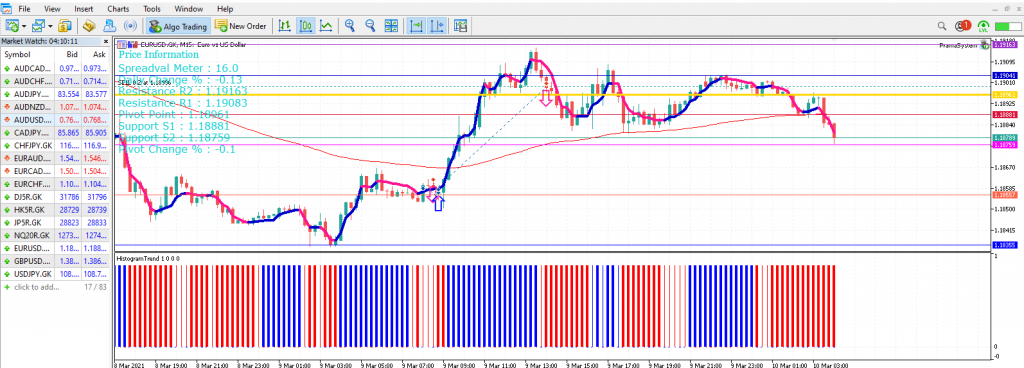
Task: Toggle chart auto-scroll to end
Action: pos(415,26)
